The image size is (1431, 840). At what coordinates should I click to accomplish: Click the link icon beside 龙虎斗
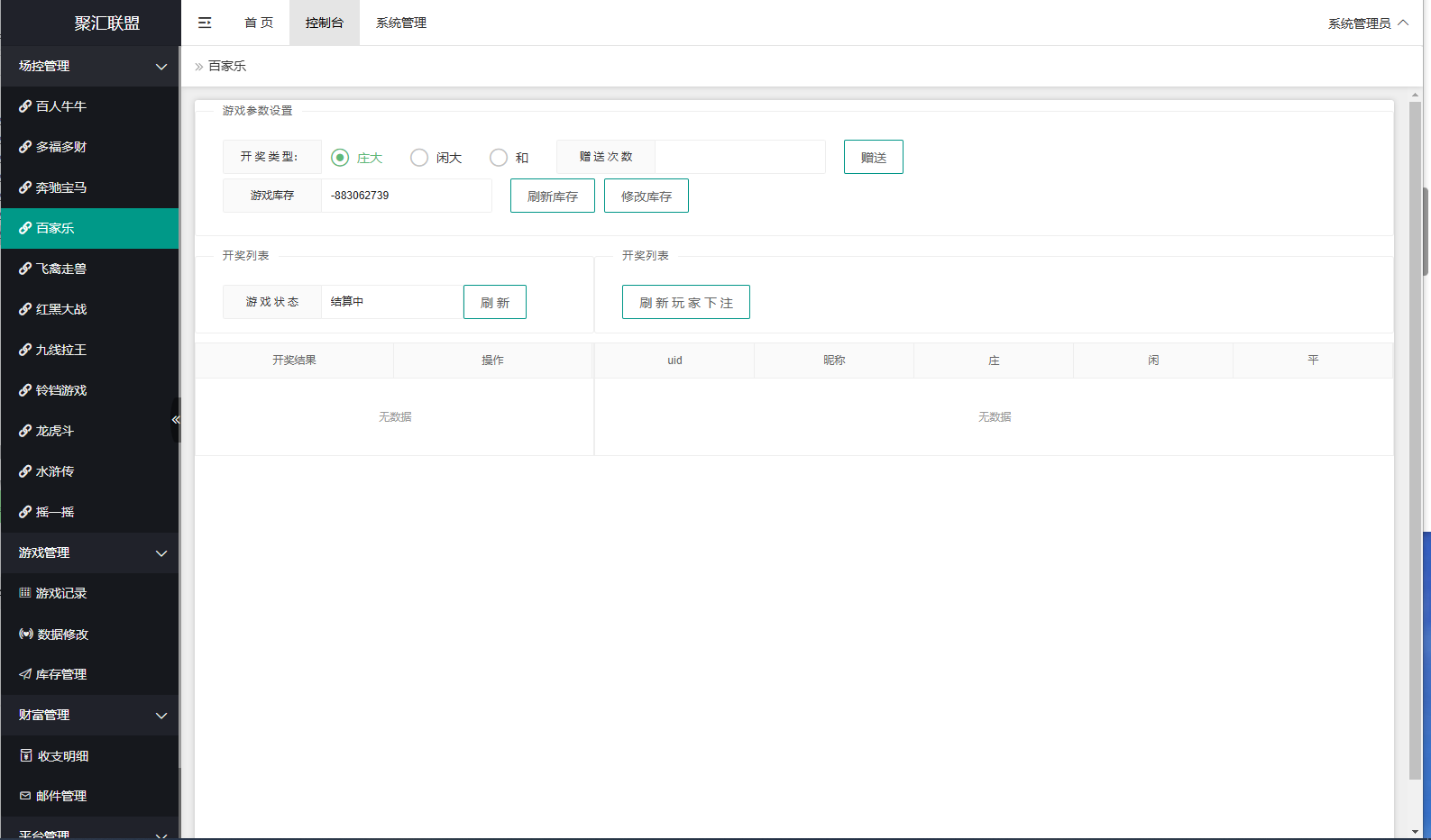click(25, 431)
